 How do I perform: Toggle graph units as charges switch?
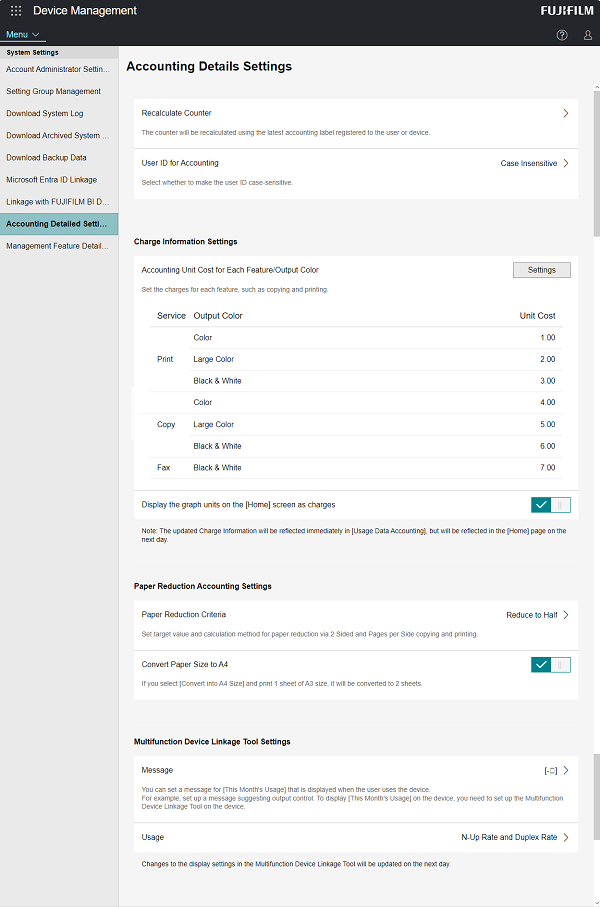(x=550, y=505)
